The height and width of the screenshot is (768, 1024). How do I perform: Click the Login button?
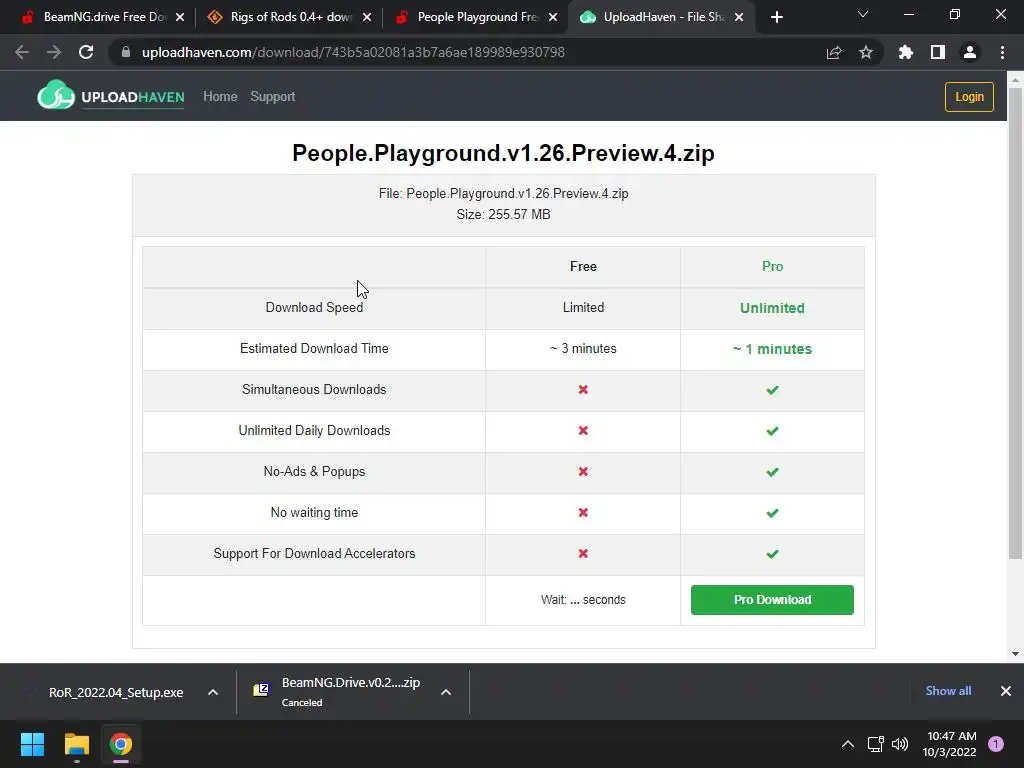point(969,97)
